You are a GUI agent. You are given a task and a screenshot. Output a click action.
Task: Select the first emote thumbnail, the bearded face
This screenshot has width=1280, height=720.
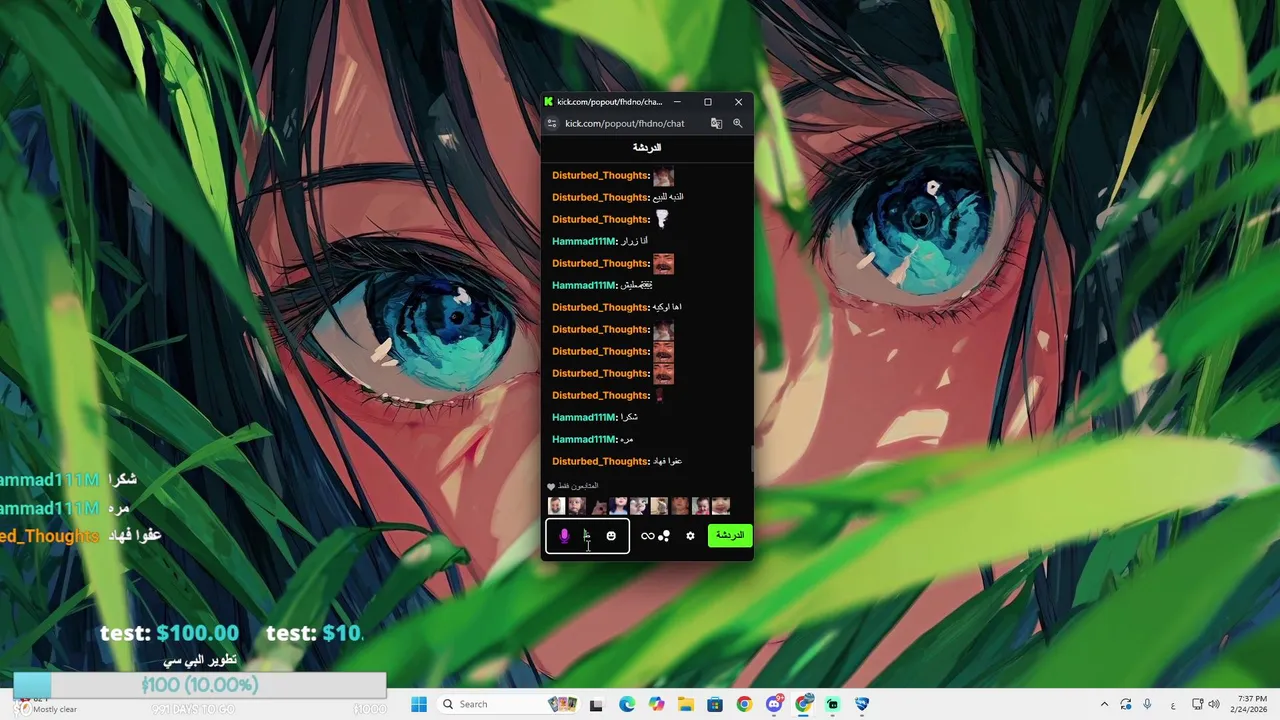pyautogui.click(x=557, y=506)
